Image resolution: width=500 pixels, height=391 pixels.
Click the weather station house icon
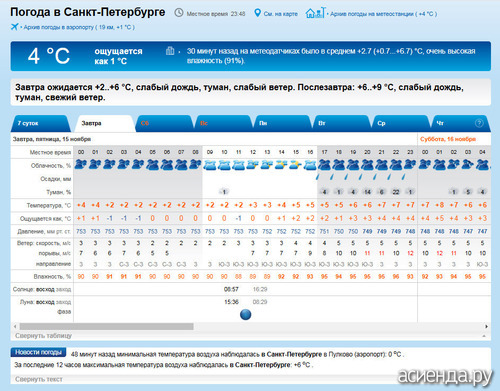315,13
